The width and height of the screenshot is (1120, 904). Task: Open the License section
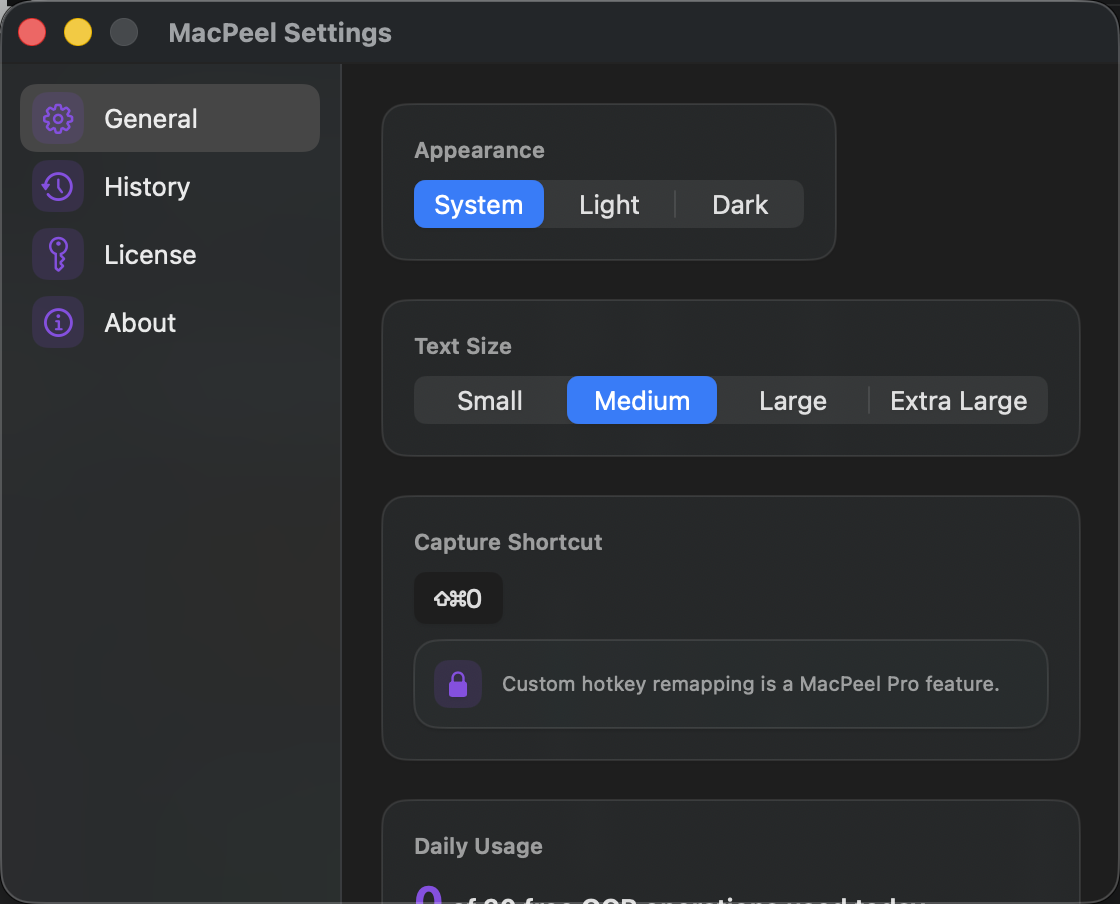[x=170, y=254]
